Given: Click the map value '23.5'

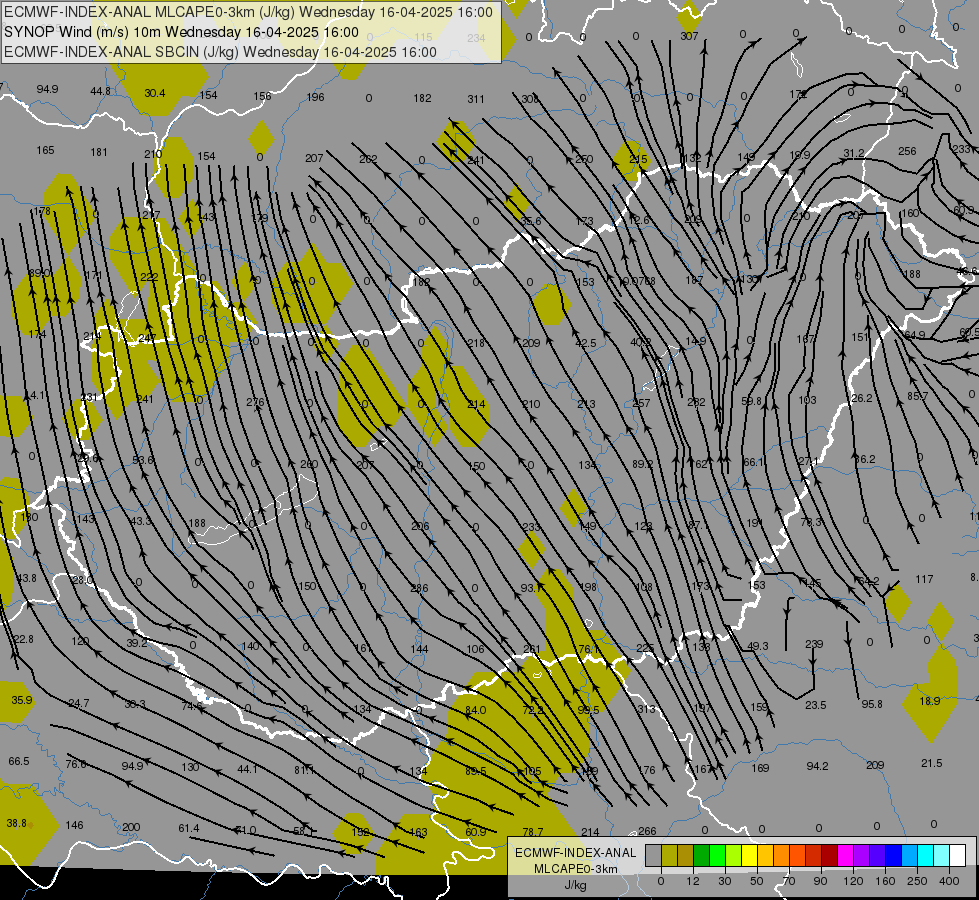Looking at the screenshot, I should point(816,705).
